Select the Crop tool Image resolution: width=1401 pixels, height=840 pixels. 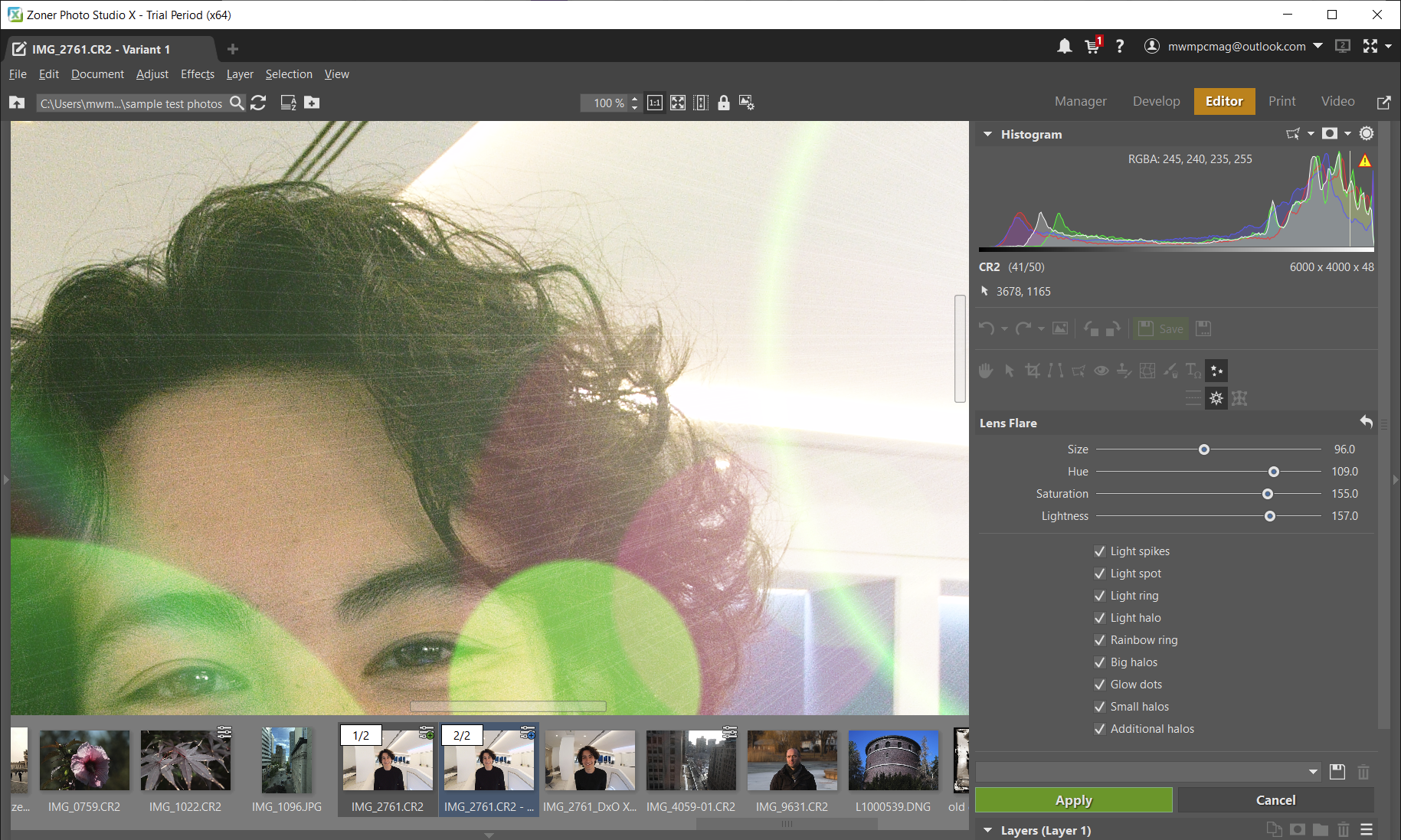[x=1033, y=371]
